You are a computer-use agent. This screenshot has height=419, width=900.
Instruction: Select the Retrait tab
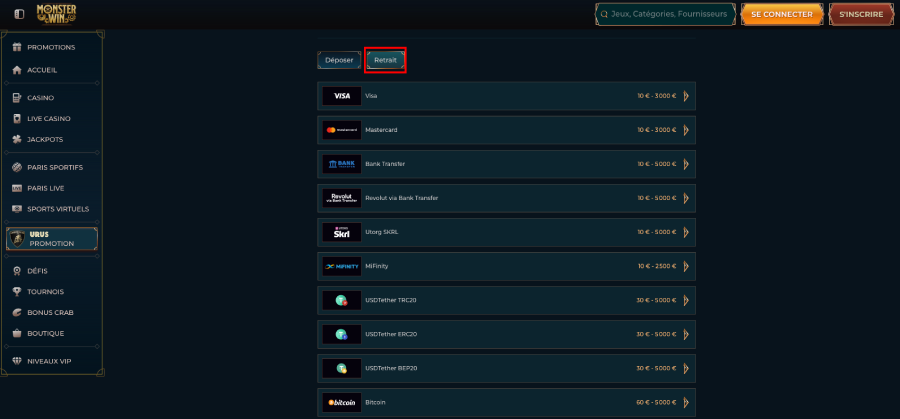coord(385,60)
